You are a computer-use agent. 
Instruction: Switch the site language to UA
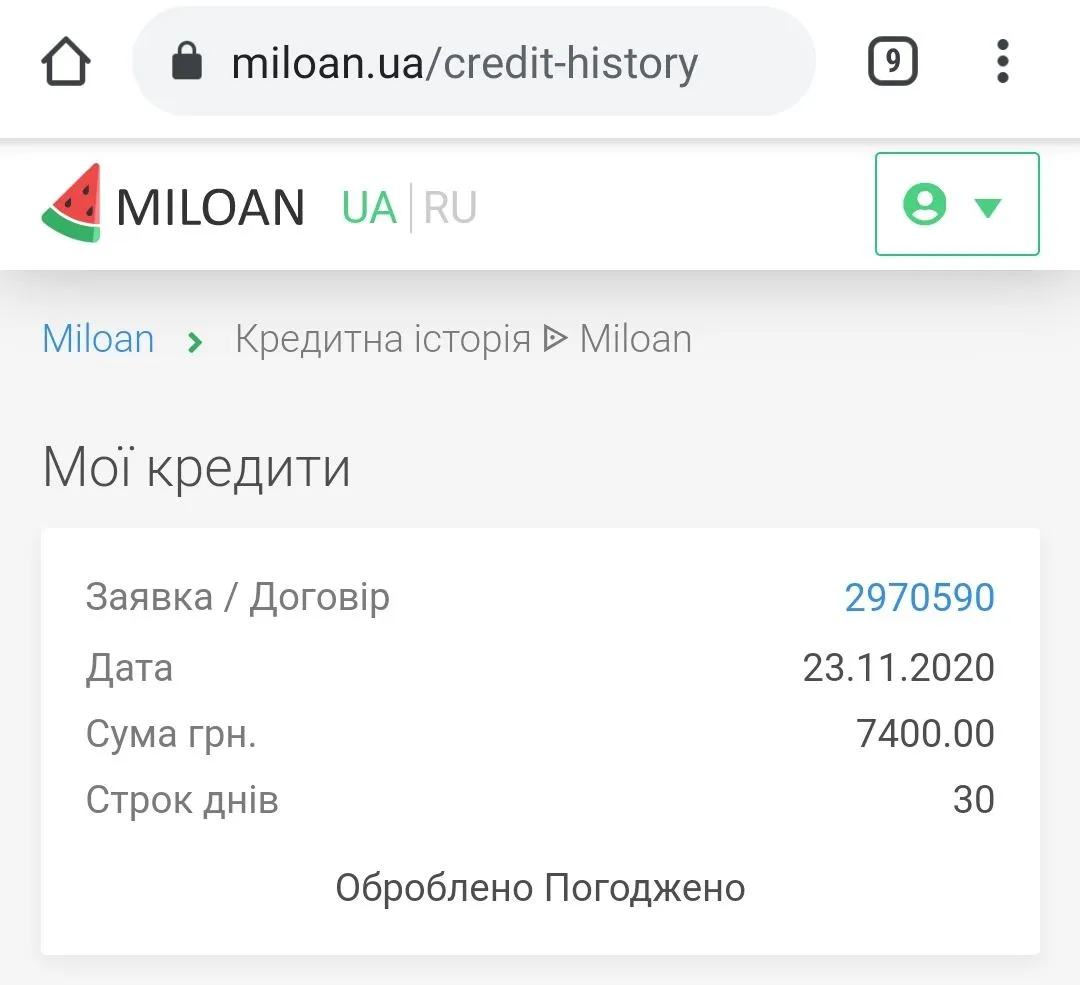coord(369,208)
